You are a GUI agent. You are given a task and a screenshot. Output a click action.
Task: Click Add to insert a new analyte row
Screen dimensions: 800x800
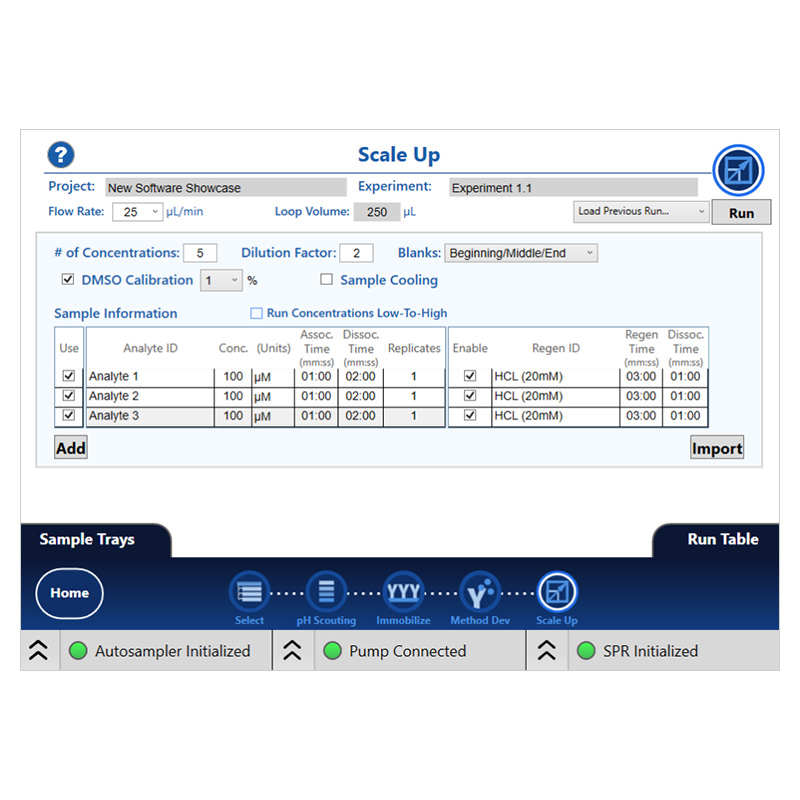[x=70, y=447]
